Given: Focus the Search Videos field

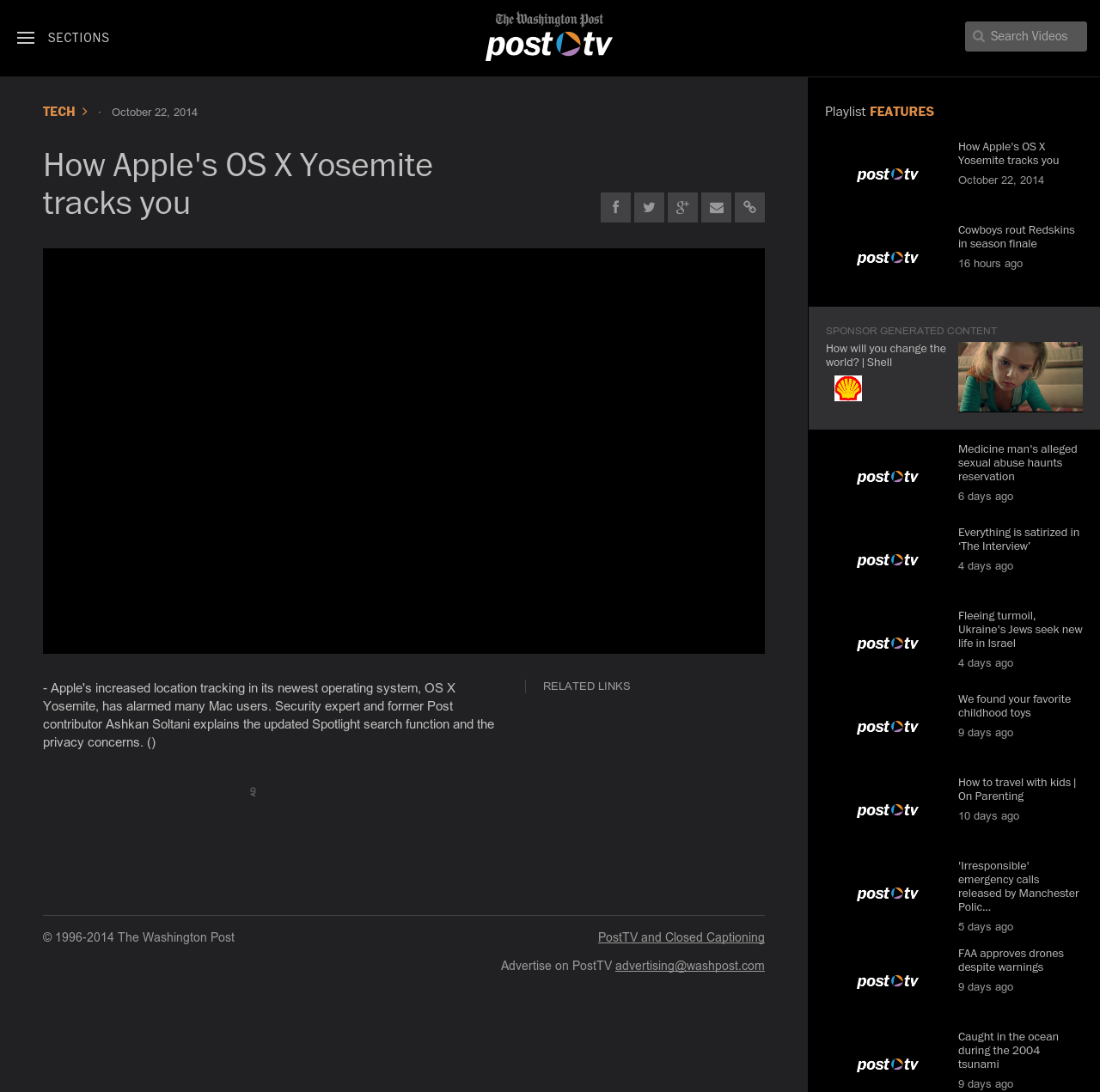Looking at the screenshot, I should pos(1026,37).
